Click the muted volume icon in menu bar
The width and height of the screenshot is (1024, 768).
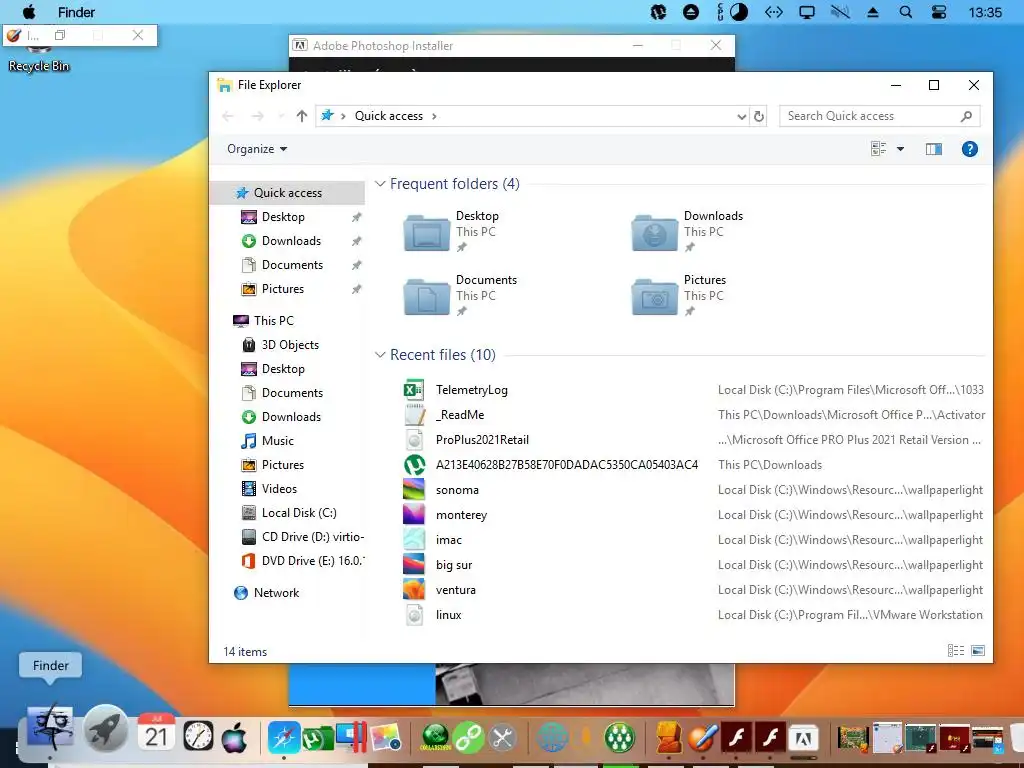840,12
